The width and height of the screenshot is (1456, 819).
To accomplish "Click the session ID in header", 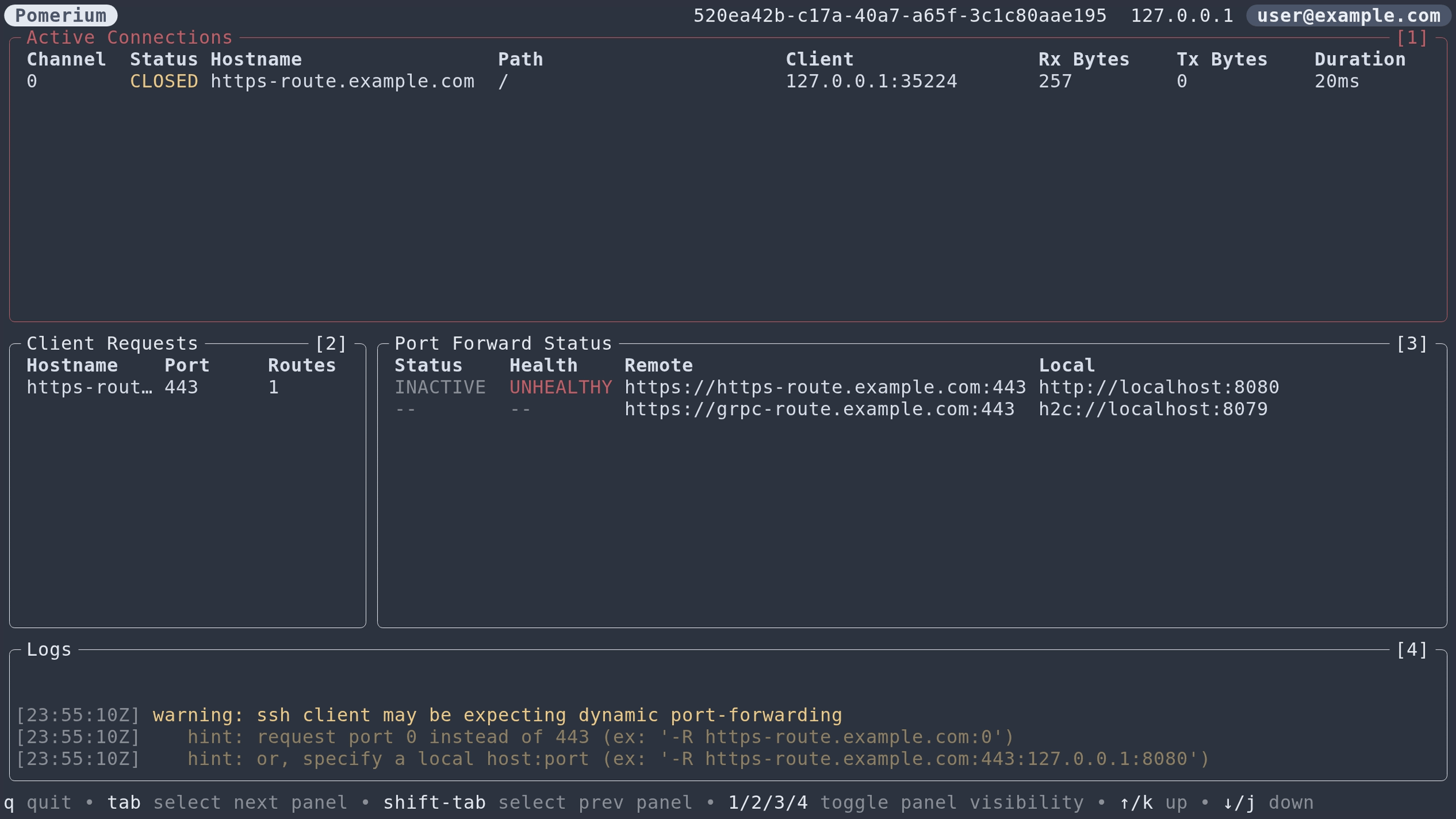I will tap(900, 15).
